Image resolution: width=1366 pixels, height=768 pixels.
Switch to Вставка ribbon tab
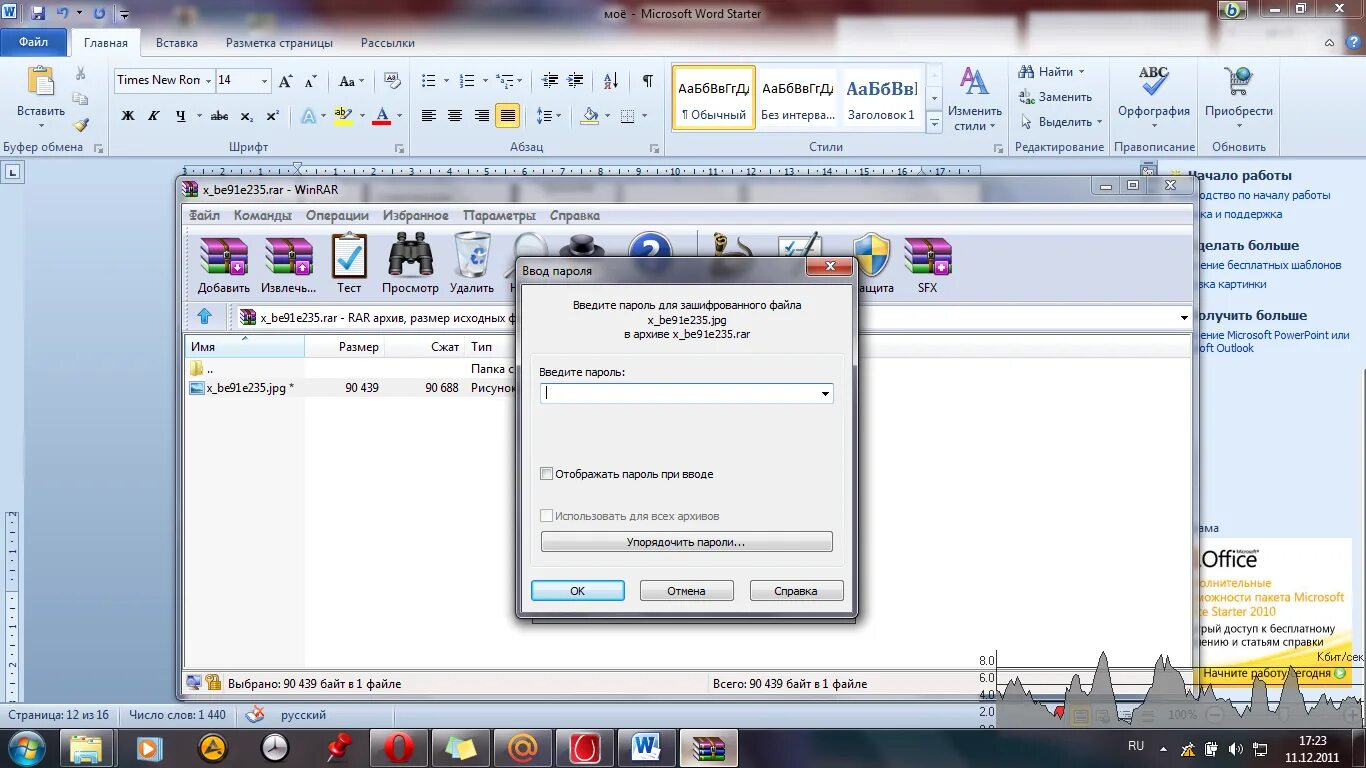(x=177, y=43)
